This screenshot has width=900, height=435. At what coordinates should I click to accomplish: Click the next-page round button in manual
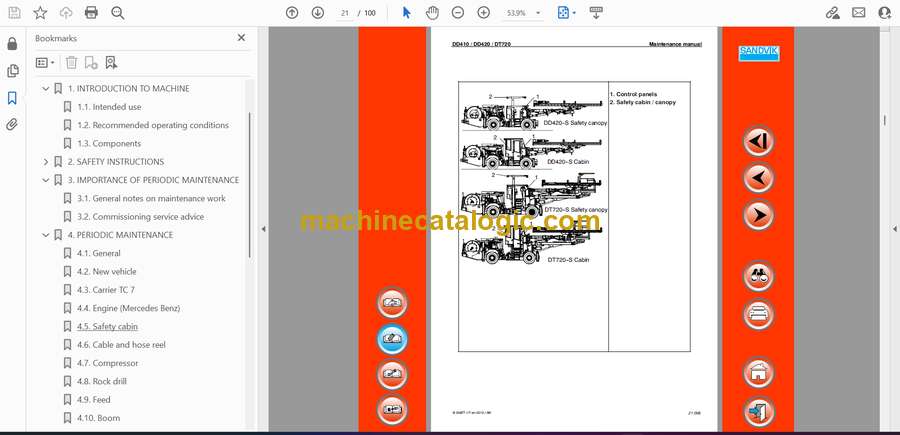pyautogui.click(x=758, y=216)
